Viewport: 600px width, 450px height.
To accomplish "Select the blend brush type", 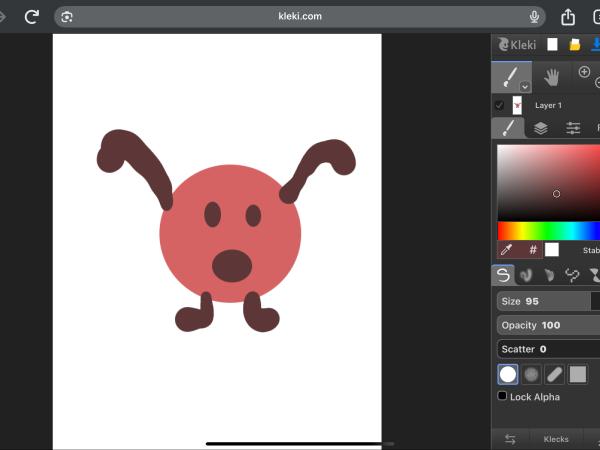I will point(526,275).
